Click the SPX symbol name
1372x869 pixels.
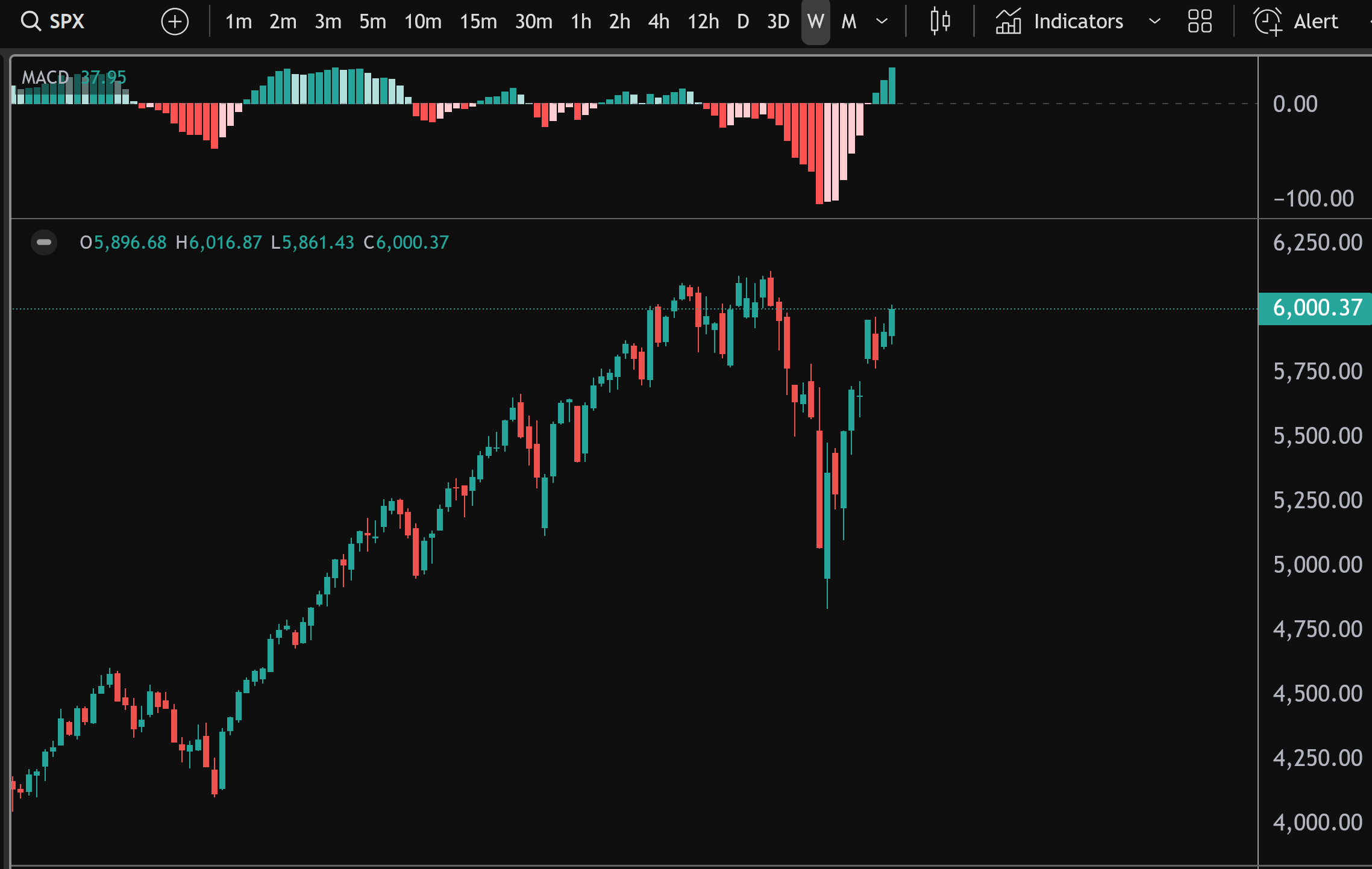click(x=67, y=22)
